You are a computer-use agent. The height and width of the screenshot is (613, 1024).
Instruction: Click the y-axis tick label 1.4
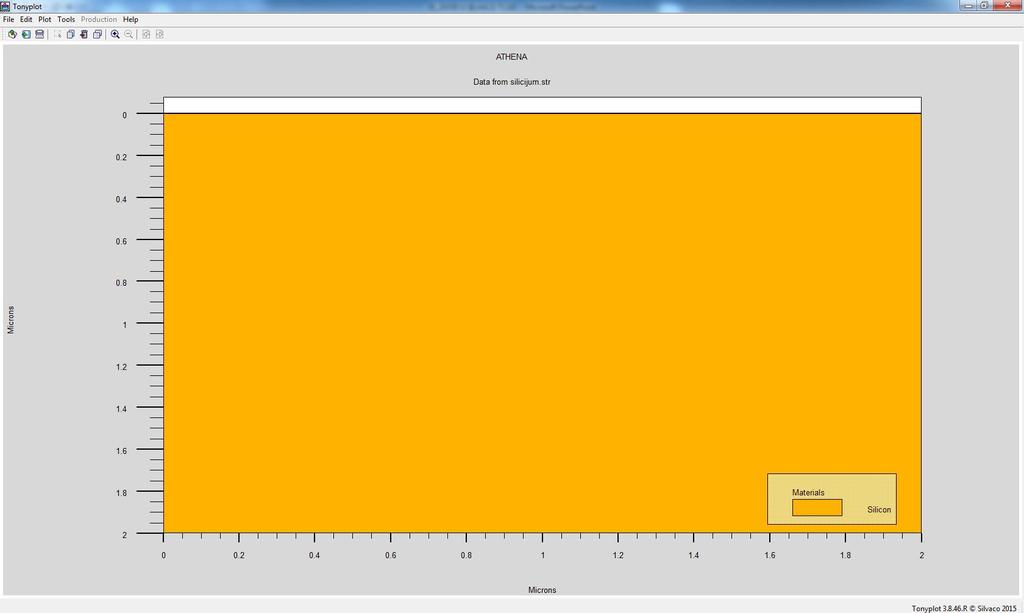point(121,409)
